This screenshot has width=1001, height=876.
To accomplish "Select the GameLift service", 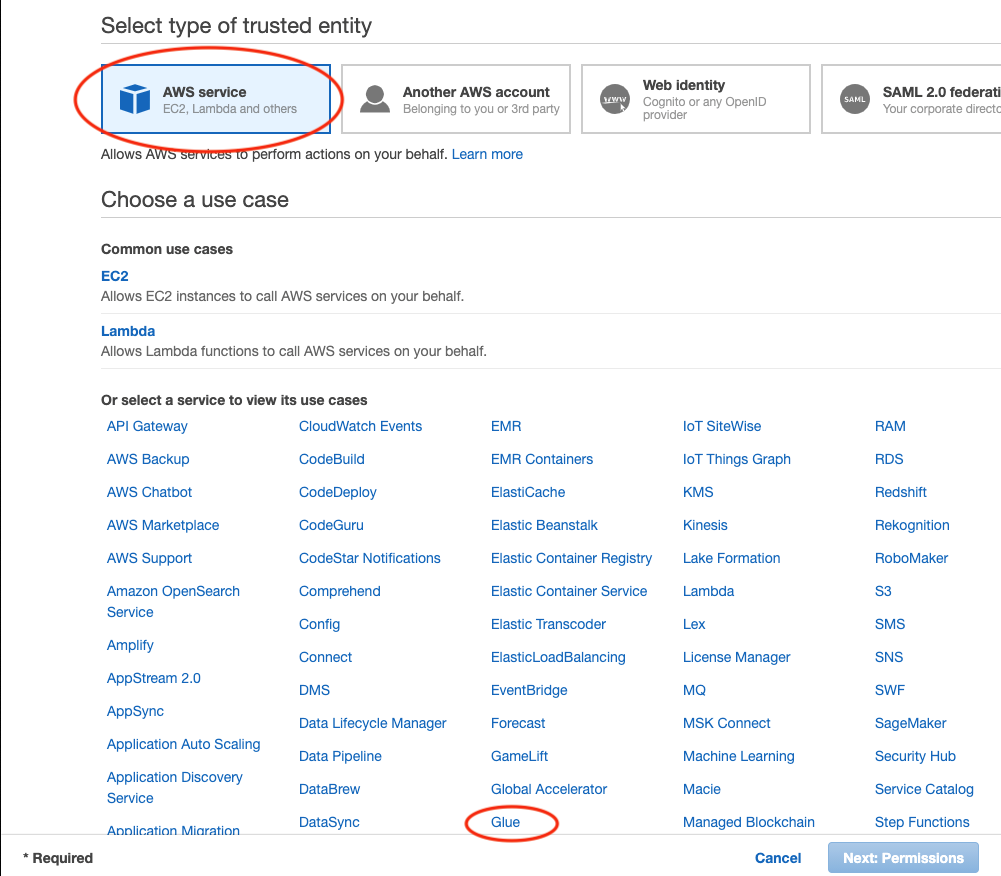I will tap(520, 756).
